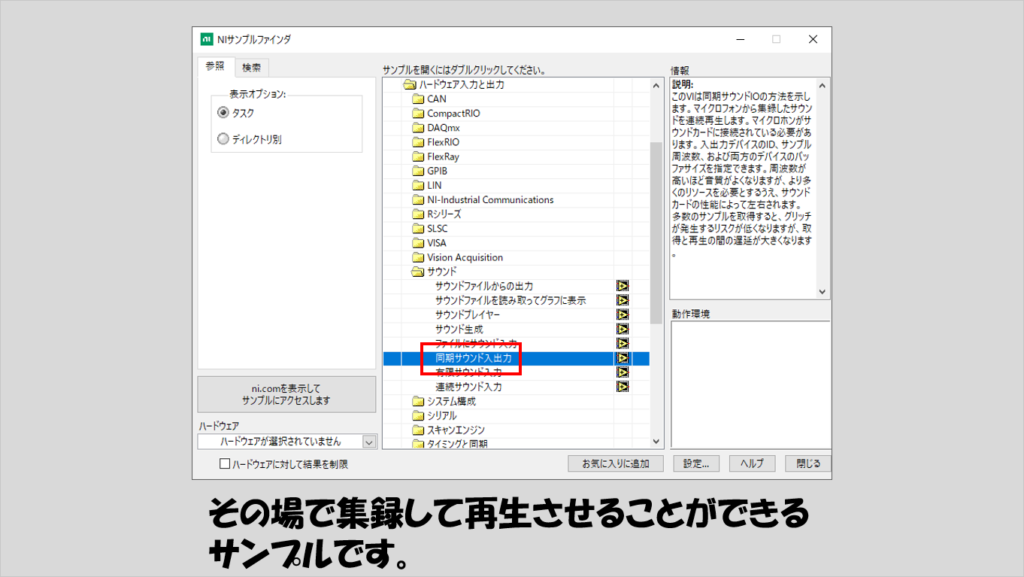
Task: Switch to the 参照 tab
Action: [x=215, y=67]
